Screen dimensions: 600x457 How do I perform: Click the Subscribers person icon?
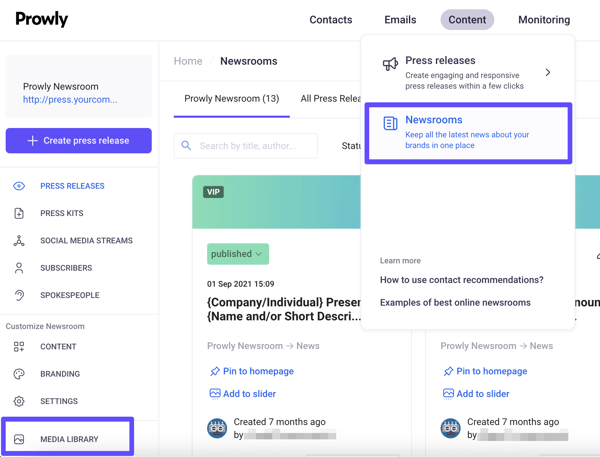coord(19,268)
